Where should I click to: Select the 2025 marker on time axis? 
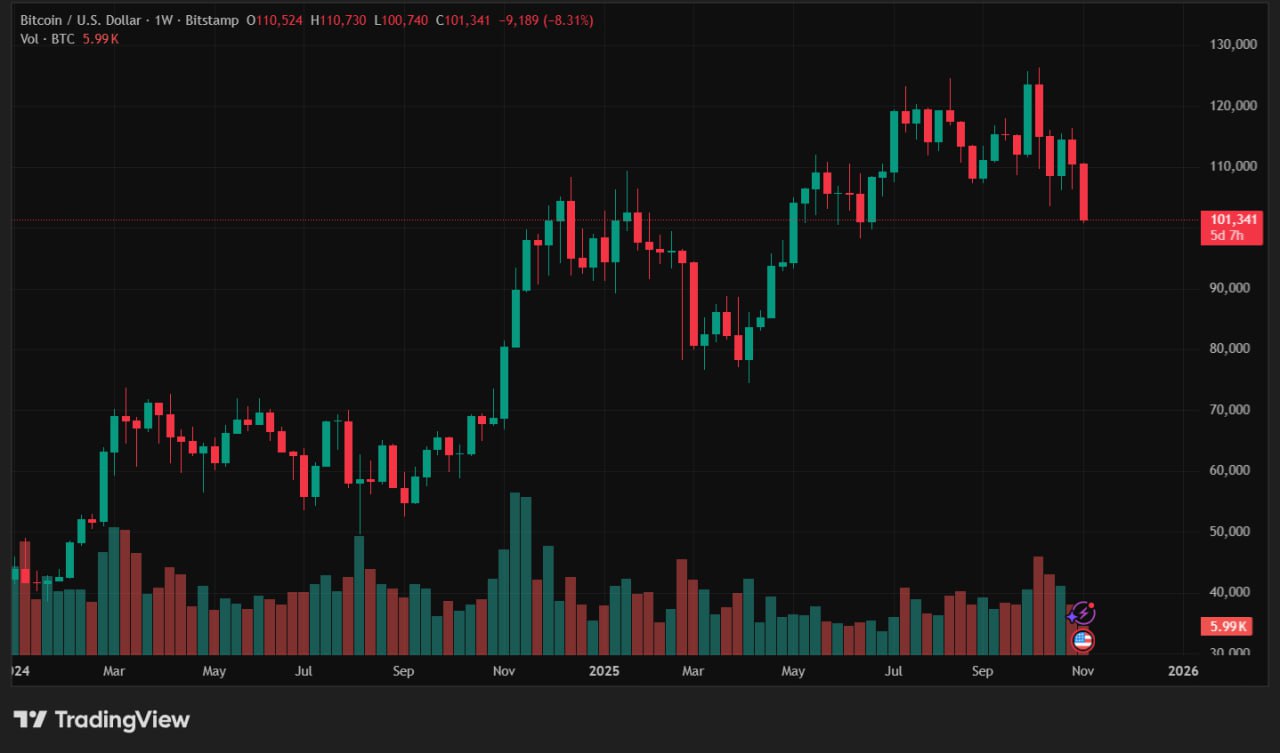tap(603, 671)
